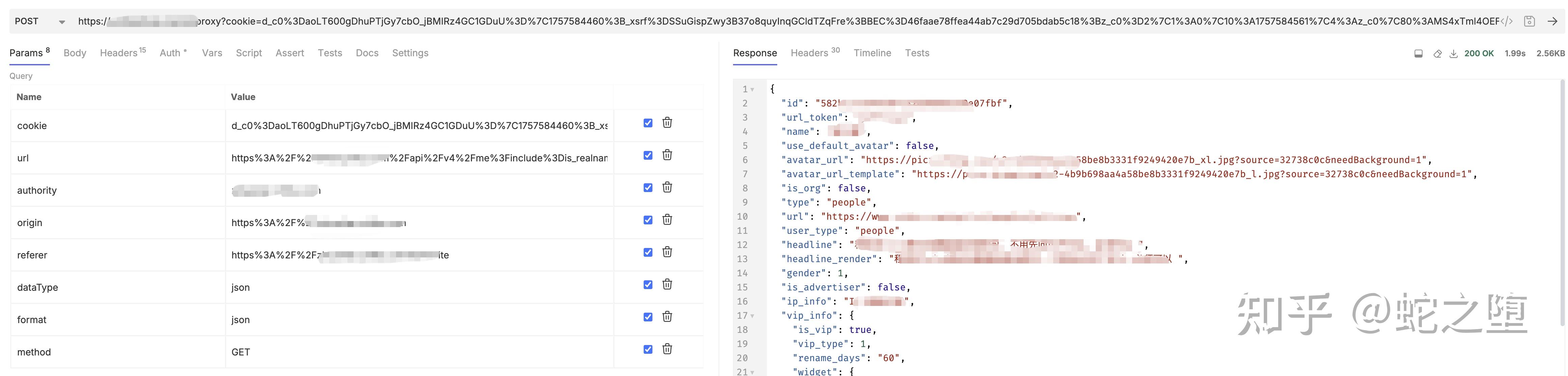Save the request with the floppy disk icon

coord(1529,21)
